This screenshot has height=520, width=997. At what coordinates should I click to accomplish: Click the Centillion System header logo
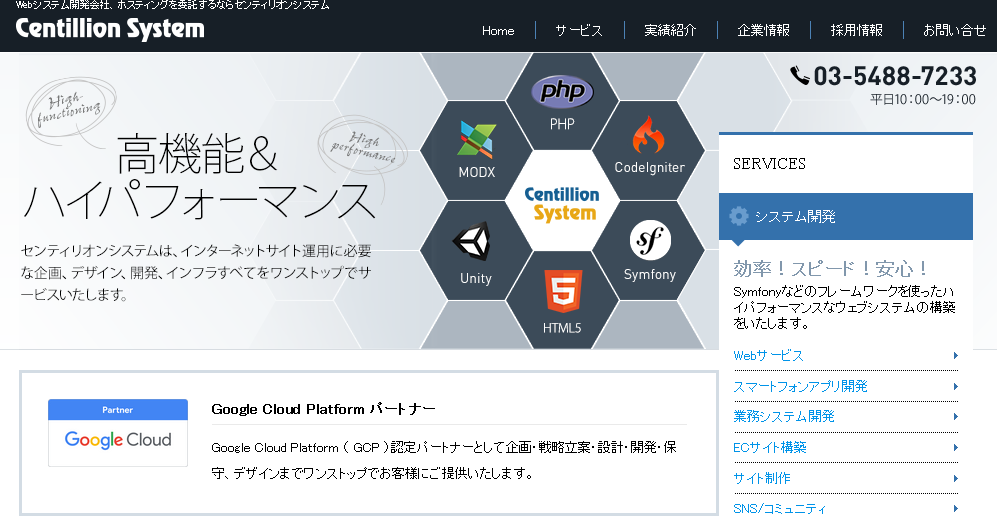(x=110, y=29)
